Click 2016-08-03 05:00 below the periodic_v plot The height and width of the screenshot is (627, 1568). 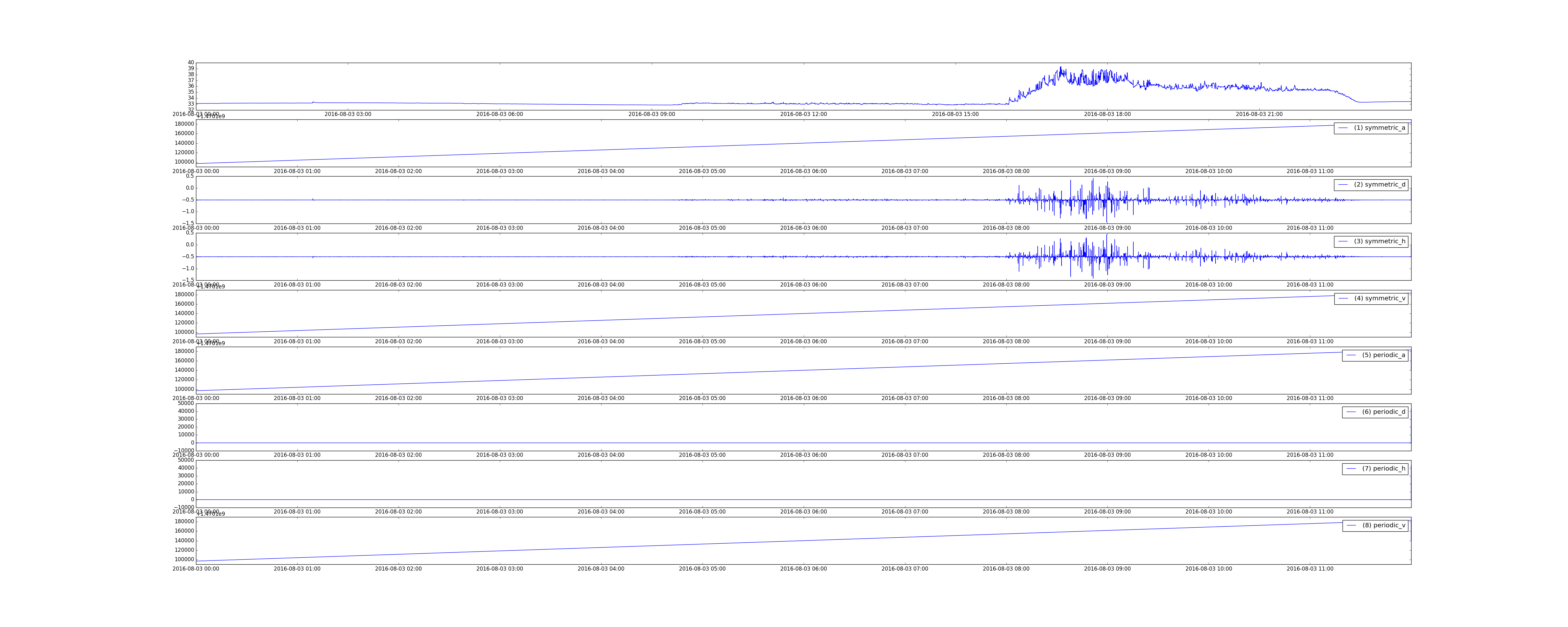tap(702, 569)
